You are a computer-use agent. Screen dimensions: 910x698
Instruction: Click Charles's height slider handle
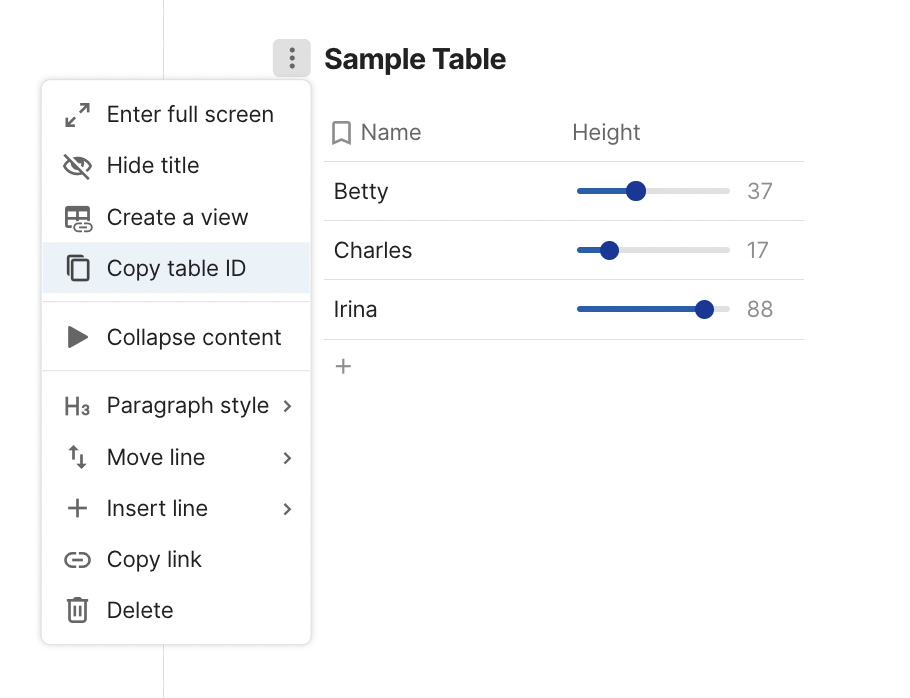tap(609, 250)
